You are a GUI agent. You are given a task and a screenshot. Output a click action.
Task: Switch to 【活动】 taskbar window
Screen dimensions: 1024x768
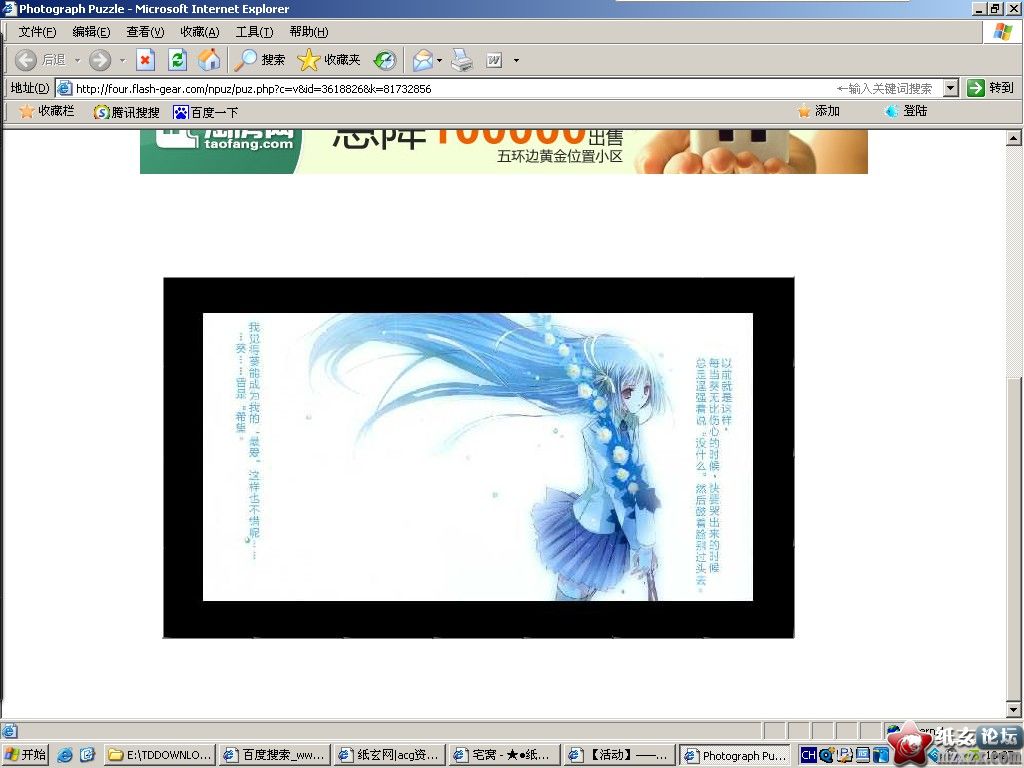coord(620,755)
